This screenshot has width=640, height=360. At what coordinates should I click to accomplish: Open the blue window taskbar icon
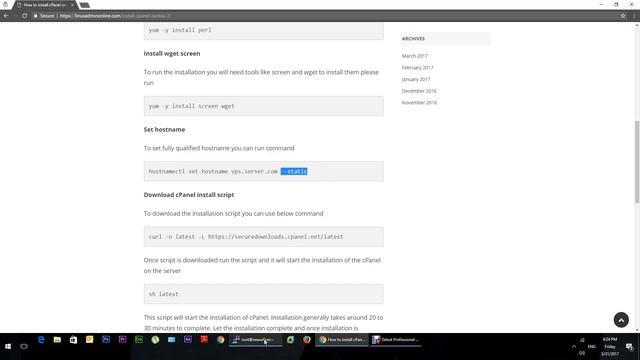tap(171, 340)
